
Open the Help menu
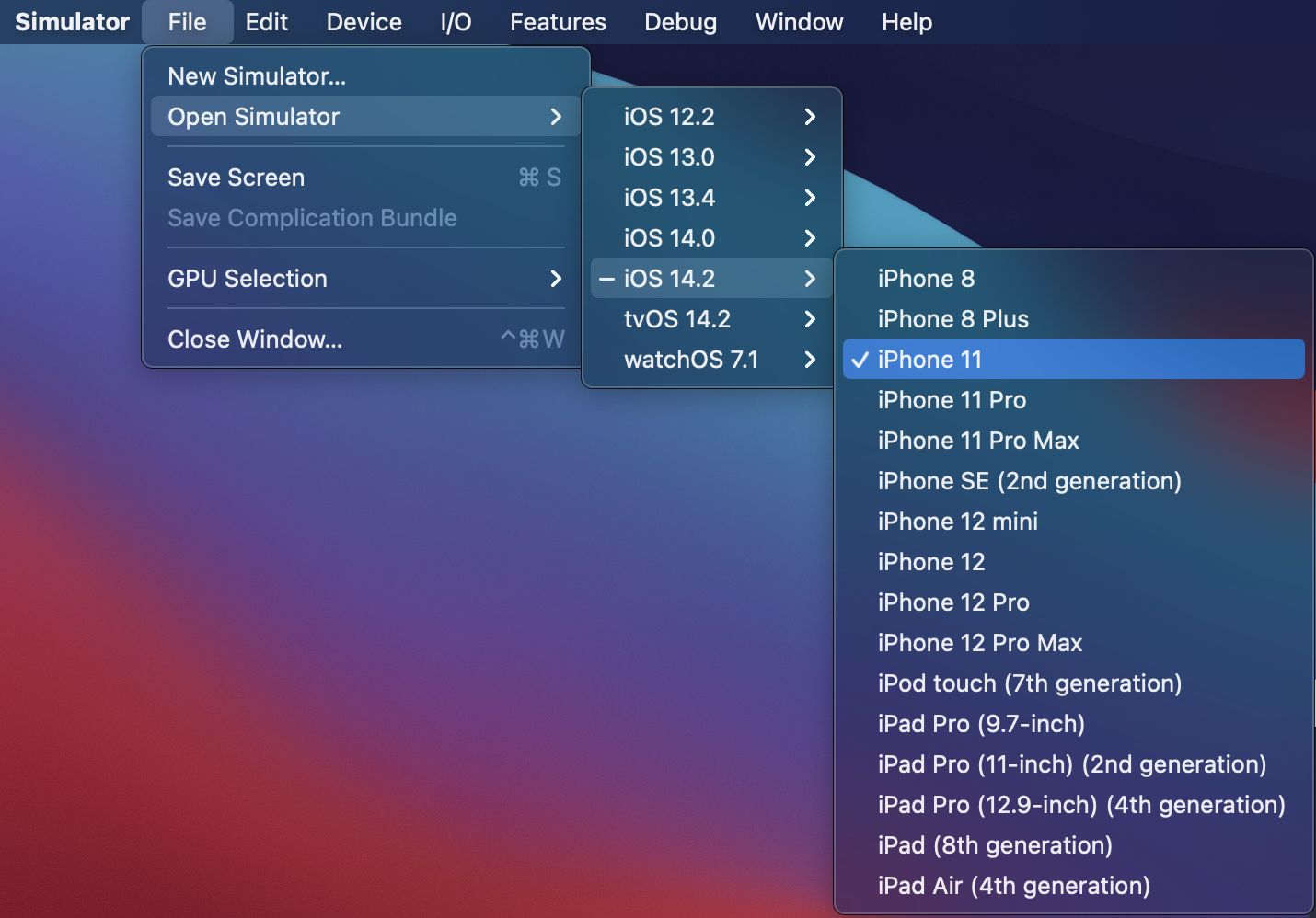(x=906, y=22)
